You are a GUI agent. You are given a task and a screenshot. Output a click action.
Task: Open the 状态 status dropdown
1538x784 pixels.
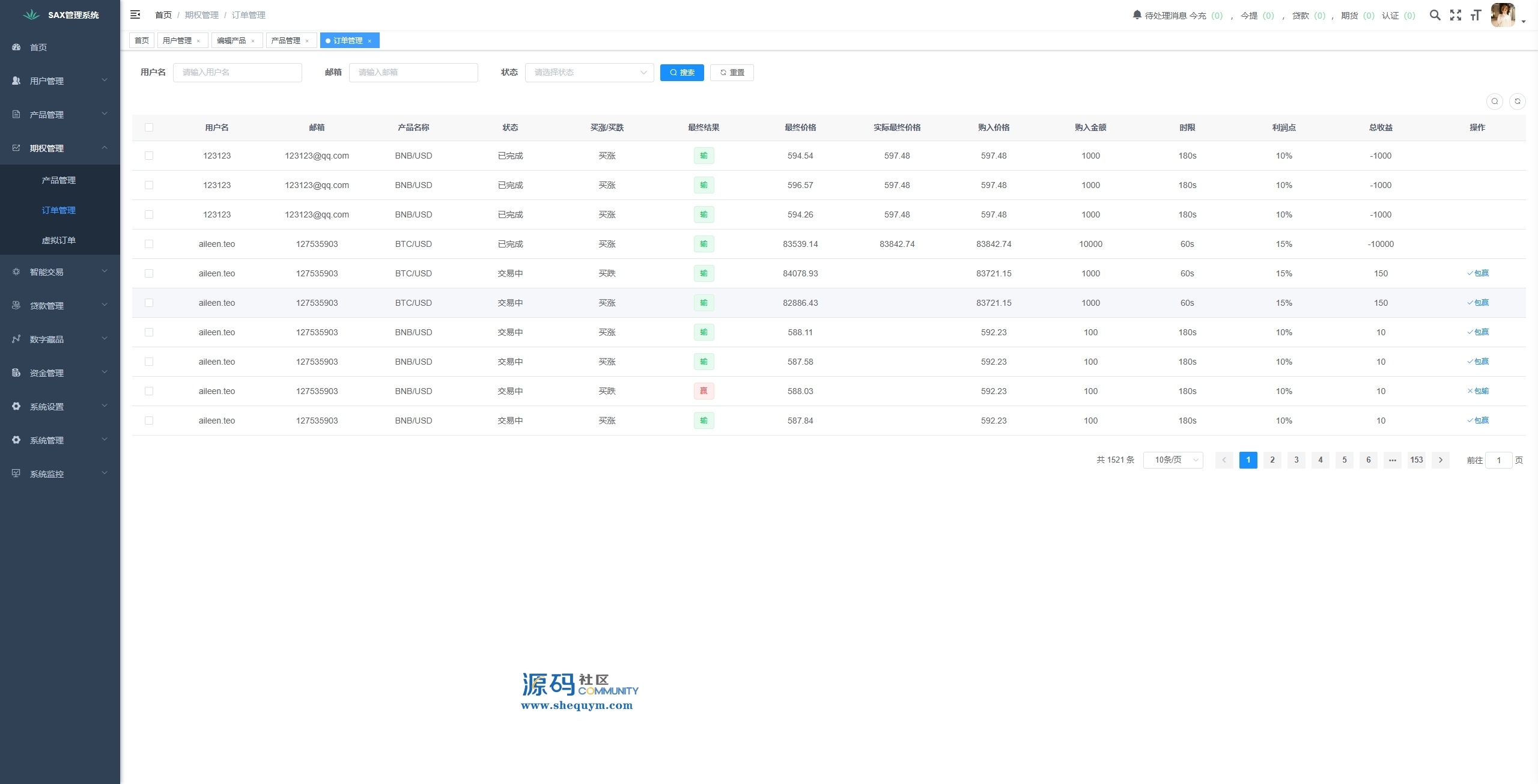click(x=589, y=73)
